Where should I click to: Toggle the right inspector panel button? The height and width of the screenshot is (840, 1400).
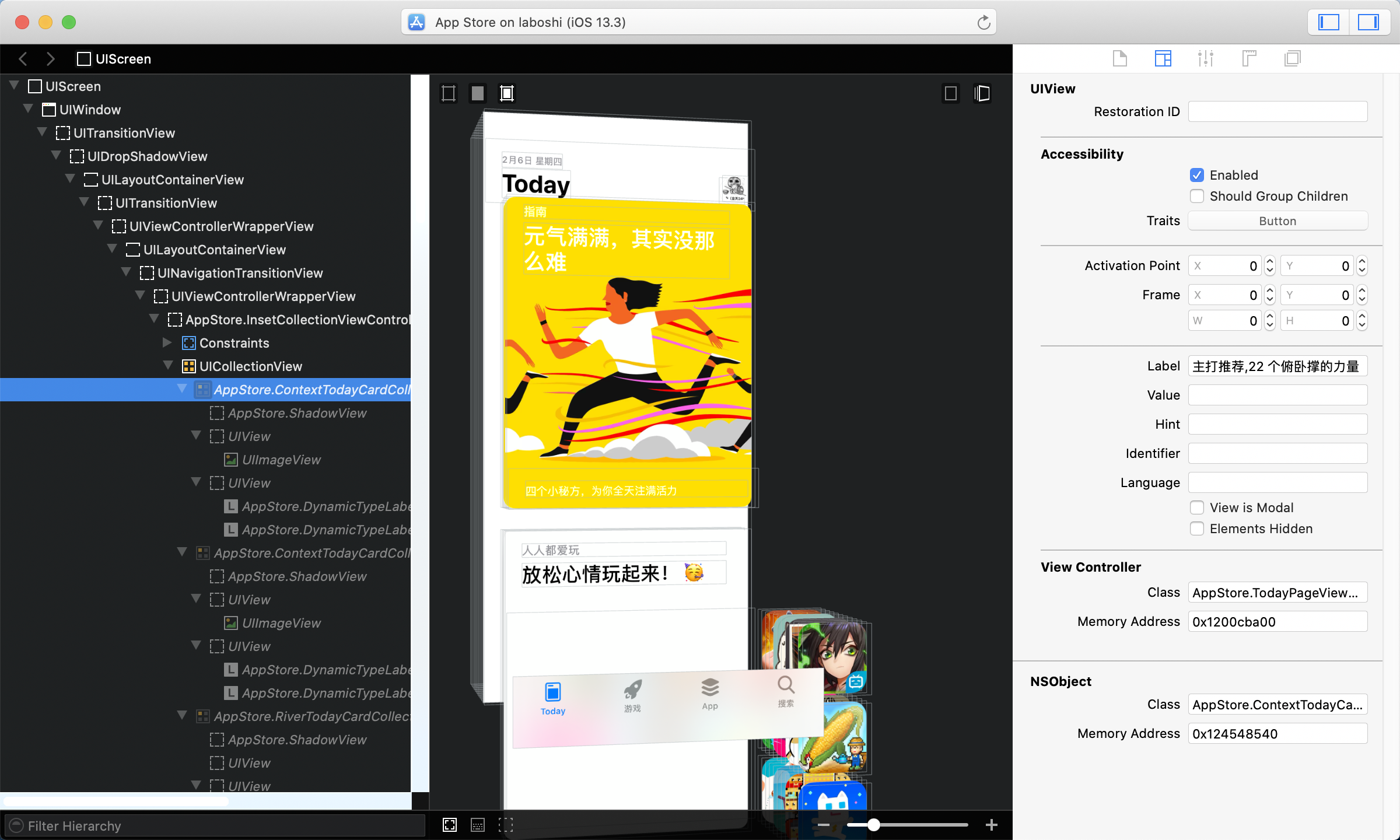point(1368,23)
